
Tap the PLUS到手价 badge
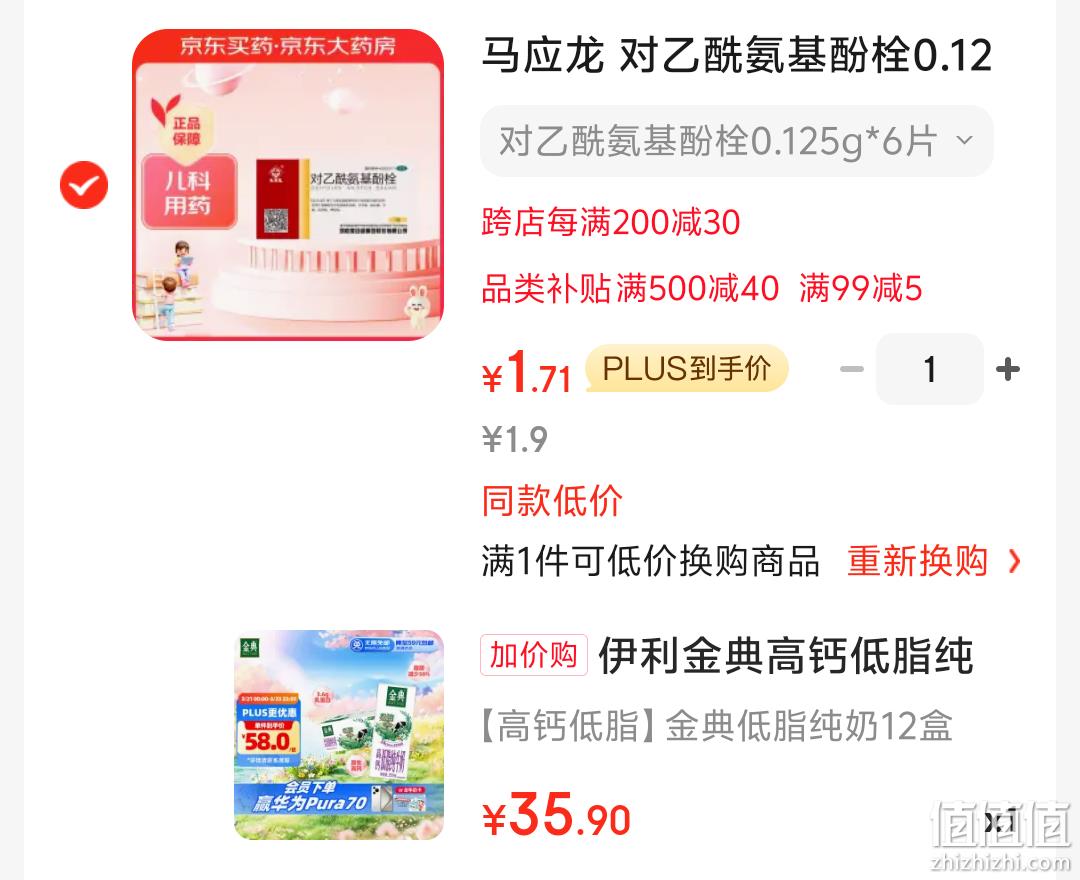[x=687, y=368]
